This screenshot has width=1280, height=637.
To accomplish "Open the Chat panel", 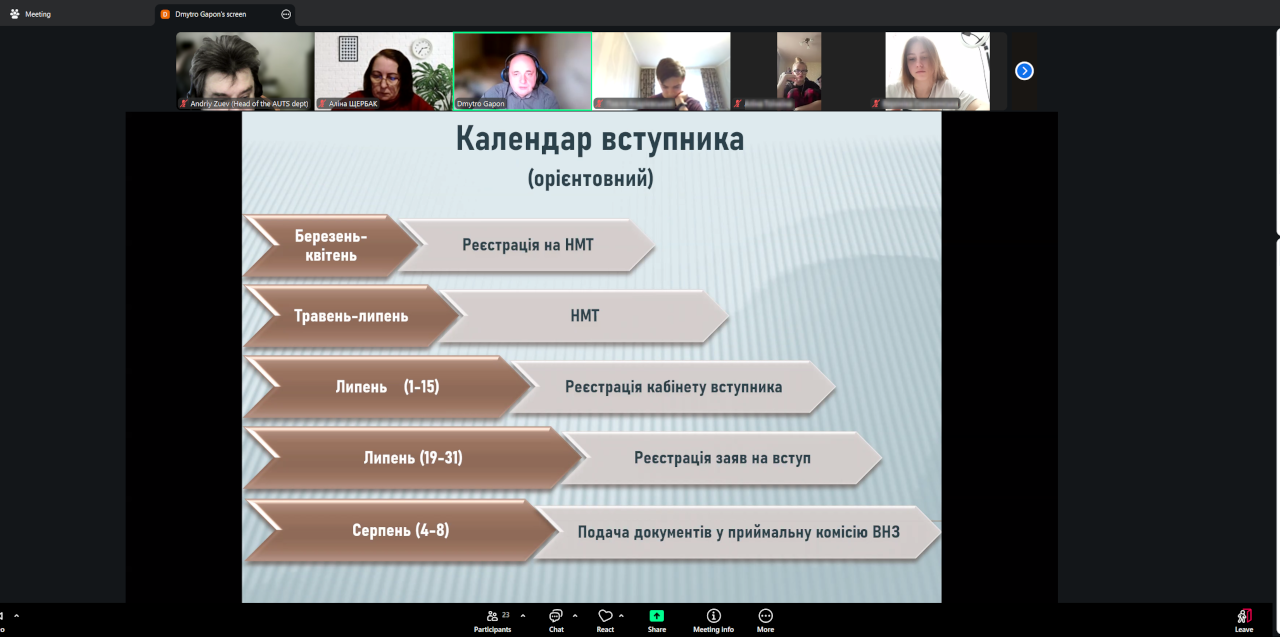I will pos(556,620).
